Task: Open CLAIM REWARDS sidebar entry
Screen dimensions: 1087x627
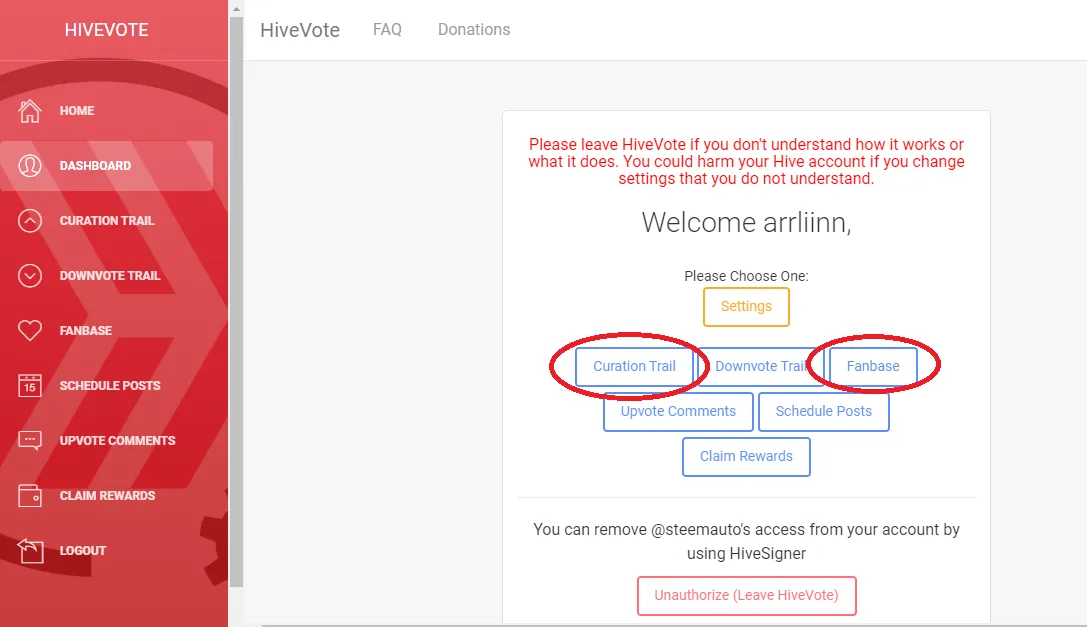Action: point(107,495)
